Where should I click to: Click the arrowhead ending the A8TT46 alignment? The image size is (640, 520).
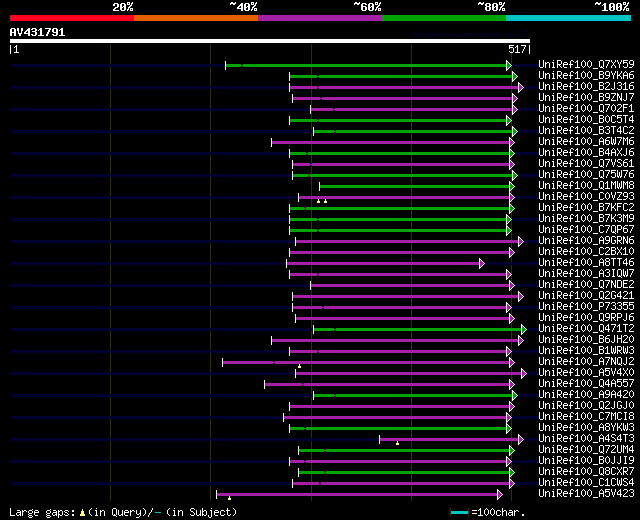[482, 264]
